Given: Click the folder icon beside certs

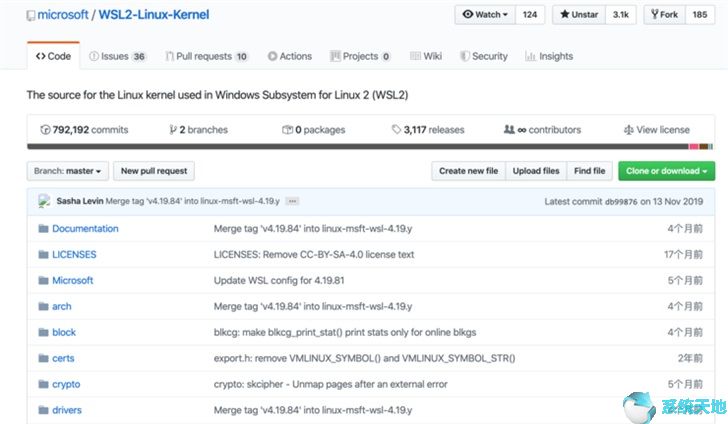Looking at the screenshot, I should (44, 359).
